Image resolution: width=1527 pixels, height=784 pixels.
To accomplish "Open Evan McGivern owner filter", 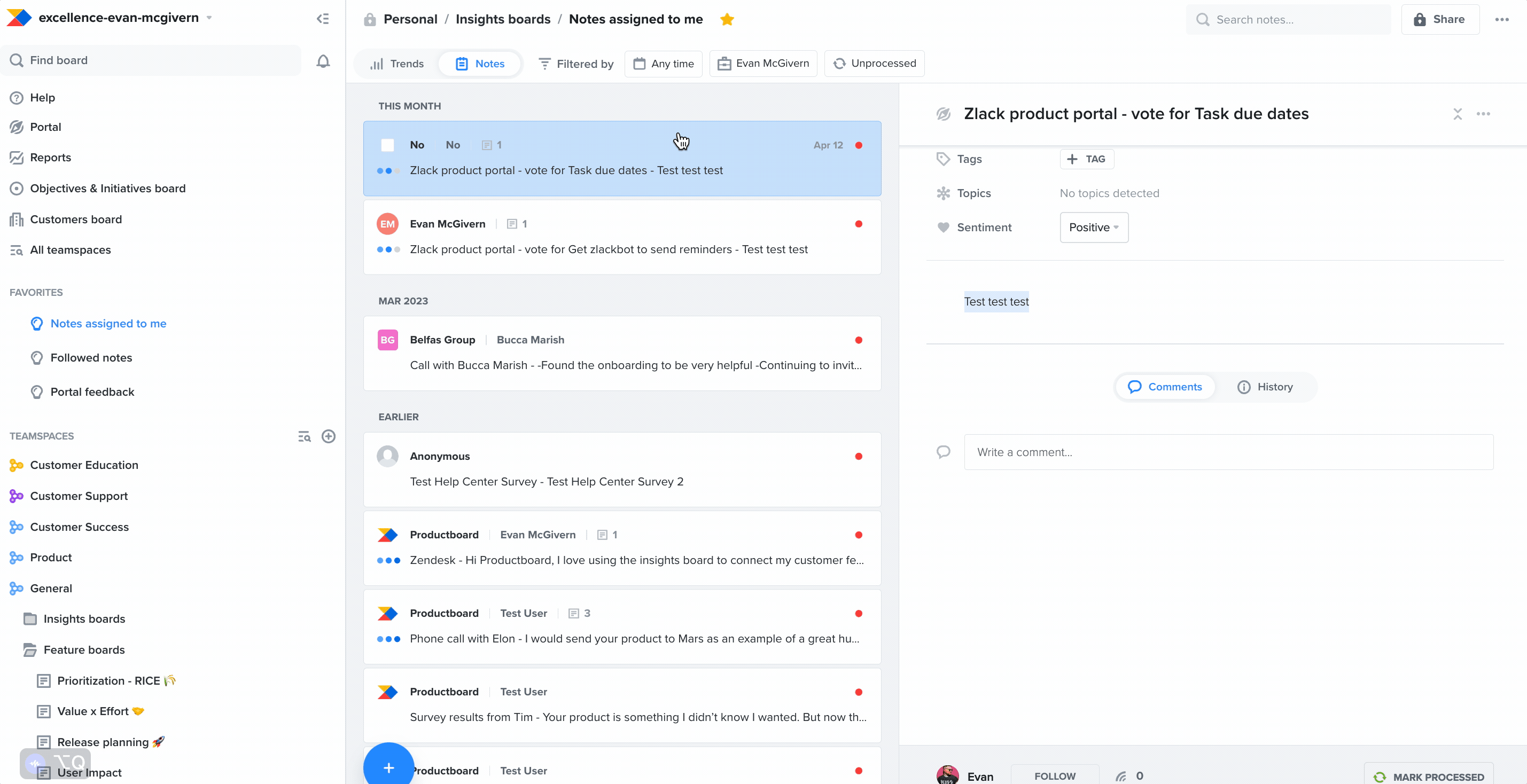I will [763, 64].
